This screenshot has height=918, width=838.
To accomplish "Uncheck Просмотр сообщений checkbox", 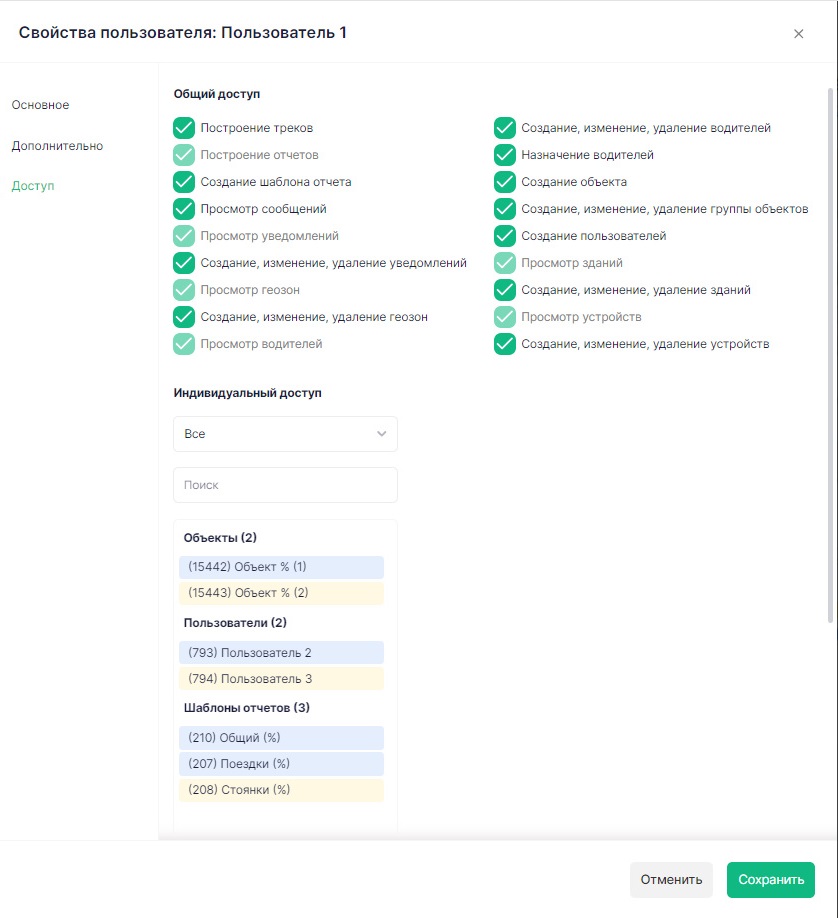I will pyautogui.click(x=184, y=208).
